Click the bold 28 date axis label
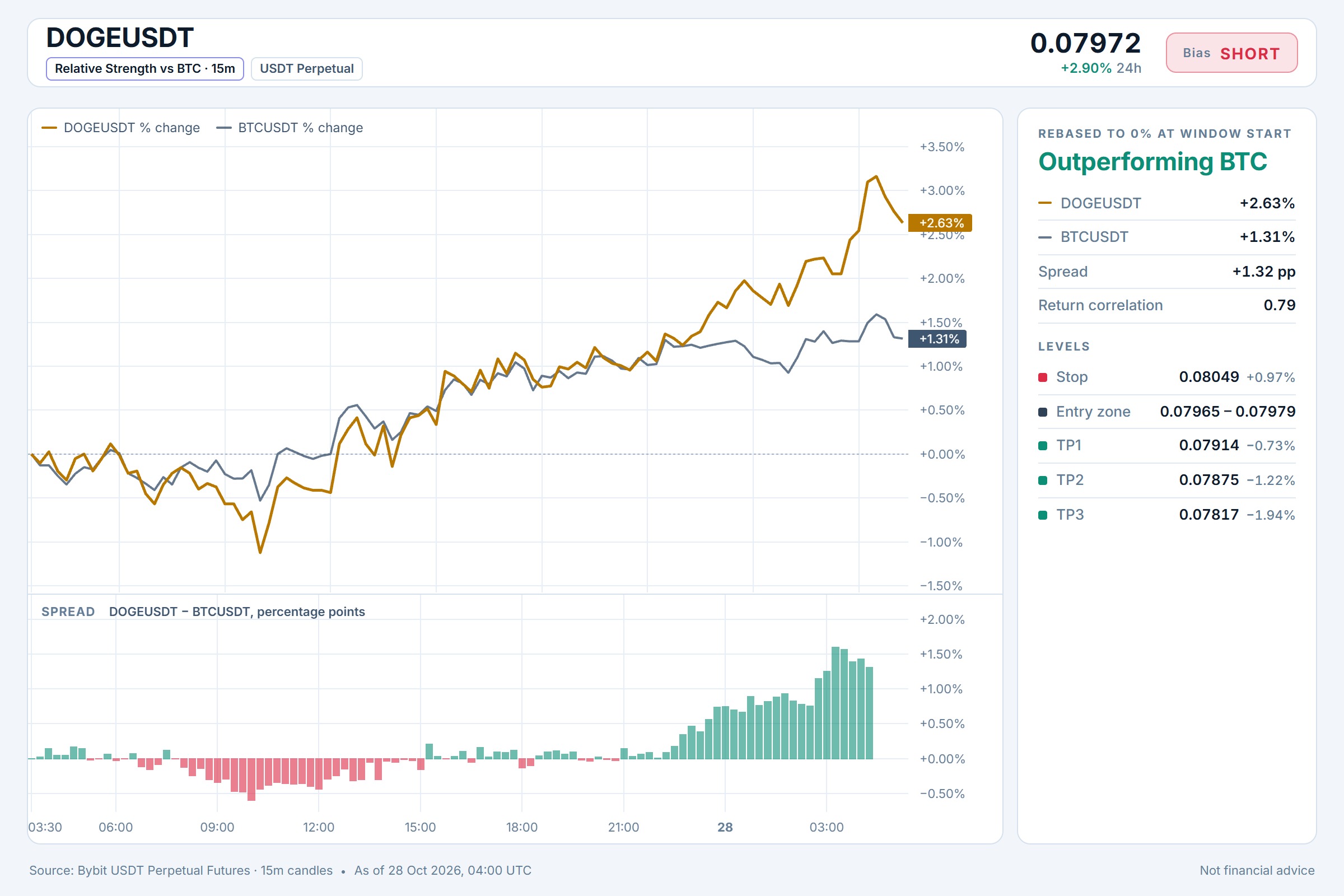Screen dimensions: 1344x896 725,828
